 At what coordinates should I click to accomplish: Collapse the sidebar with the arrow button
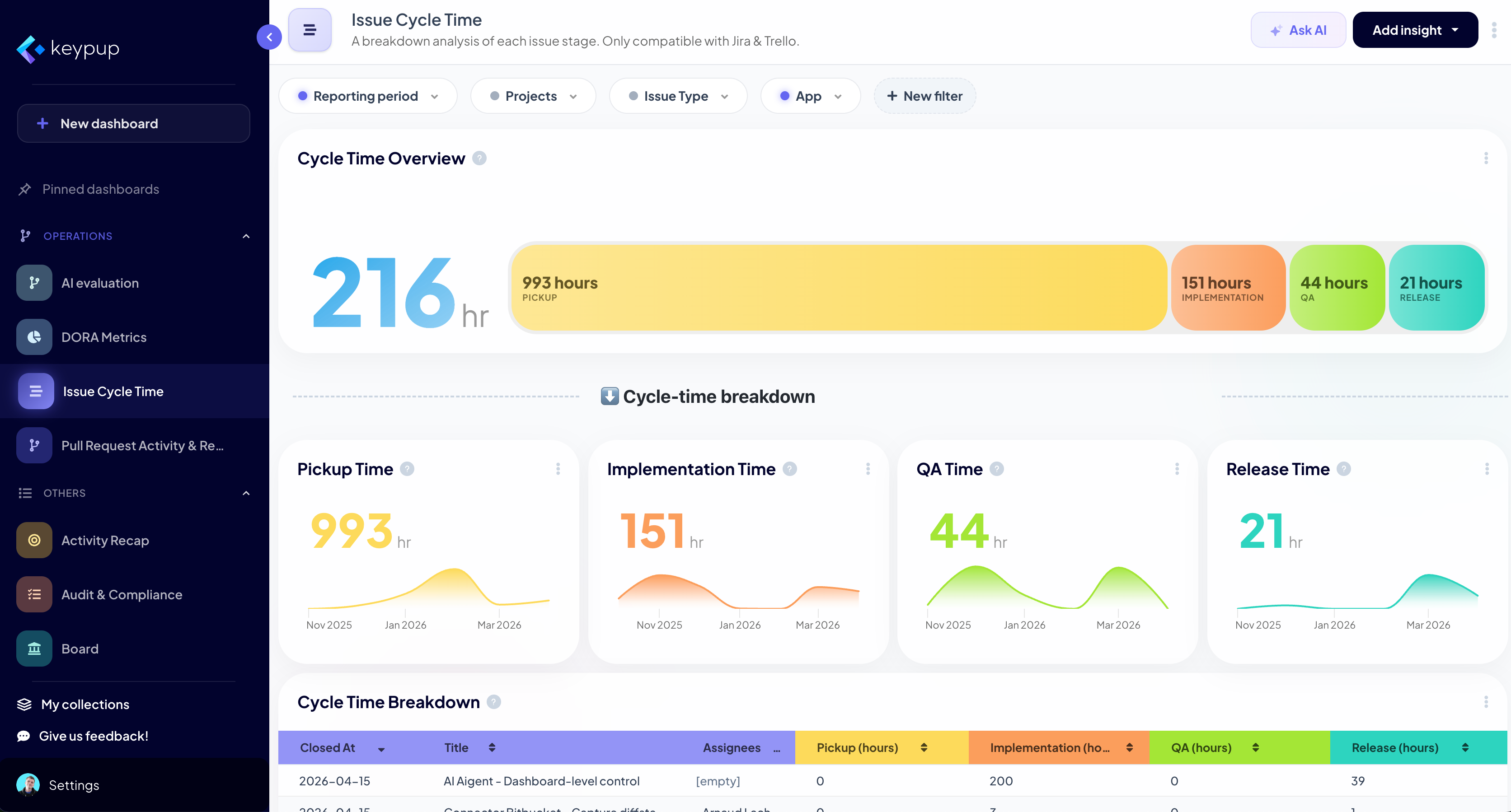[x=269, y=37]
